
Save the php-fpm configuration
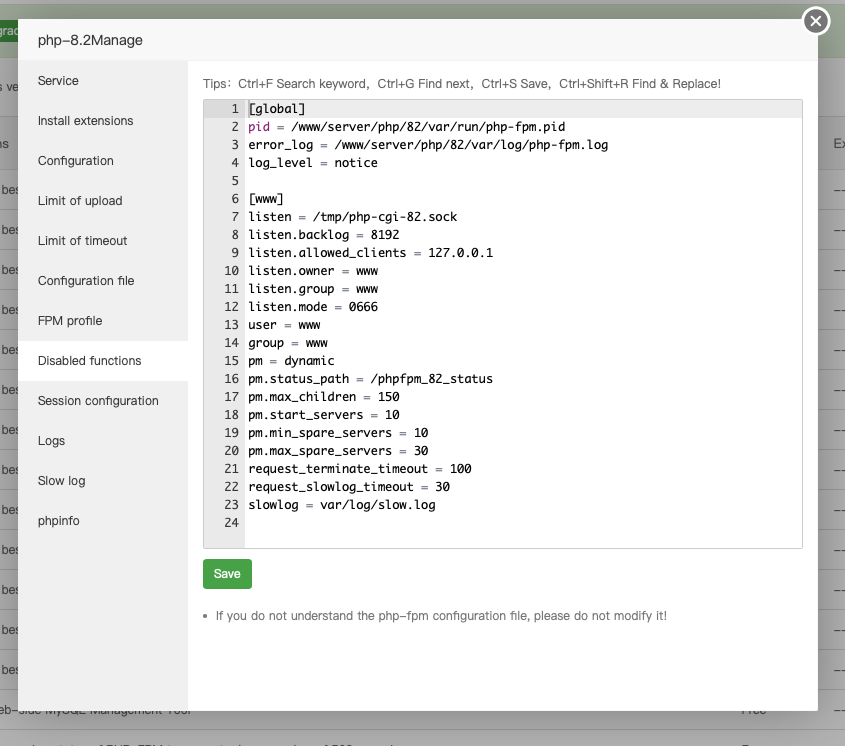pos(227,574)
